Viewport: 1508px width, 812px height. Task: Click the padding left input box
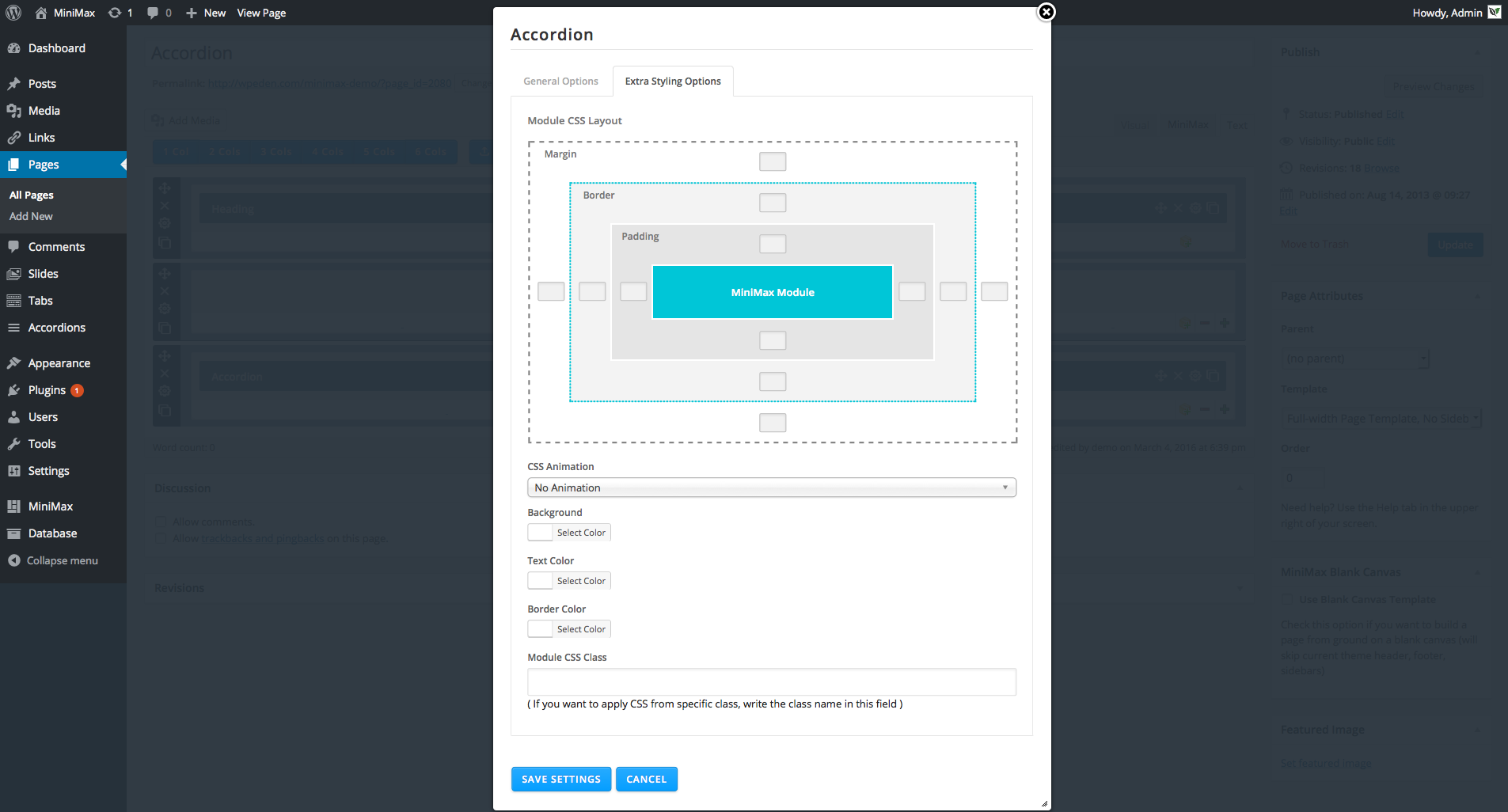pos(633,291)
